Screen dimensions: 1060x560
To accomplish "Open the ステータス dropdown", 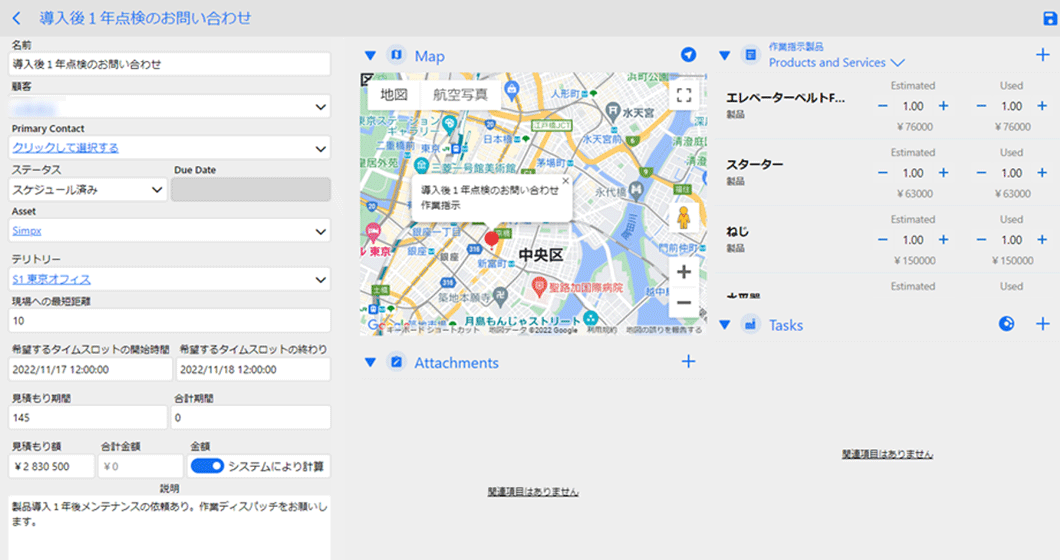I will (88, 190).
